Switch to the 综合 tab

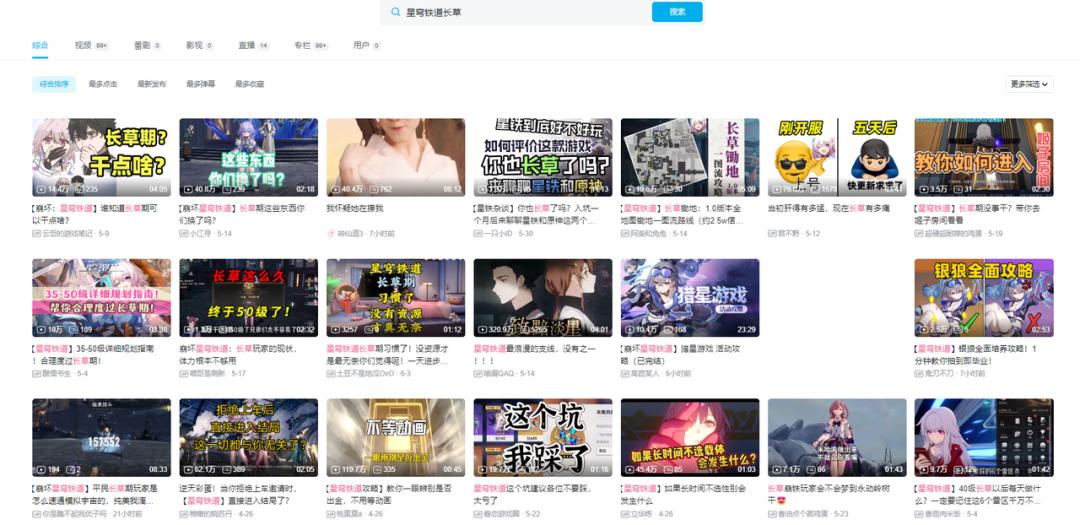(x=40, y=45)
